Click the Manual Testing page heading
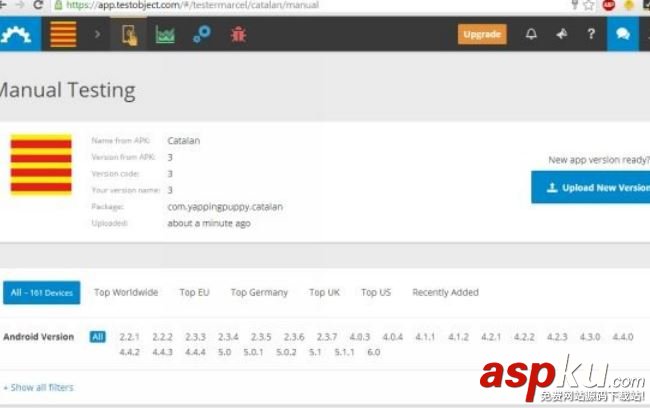This screenshot has width=650, height=408. pos(67,90)
